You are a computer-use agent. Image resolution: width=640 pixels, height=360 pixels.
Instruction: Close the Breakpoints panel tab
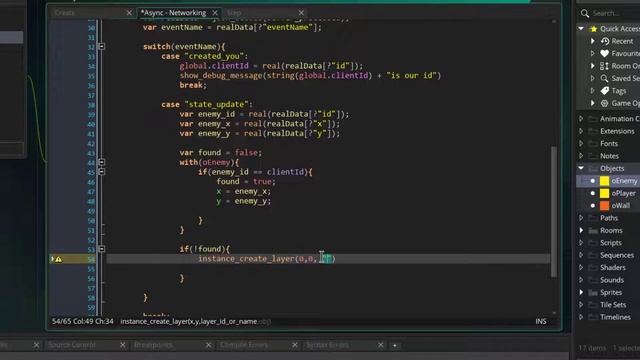coord(209,345)
